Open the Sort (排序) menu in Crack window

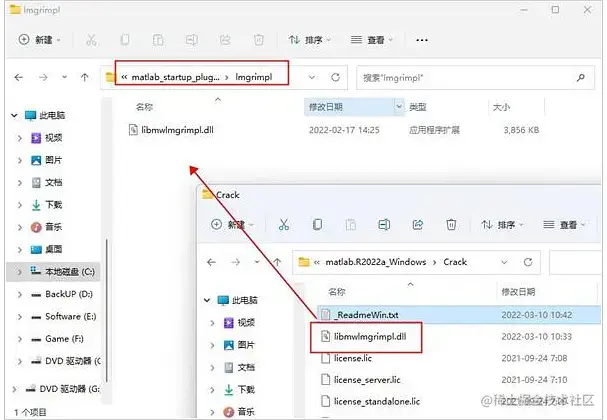(x=502, y=225)
